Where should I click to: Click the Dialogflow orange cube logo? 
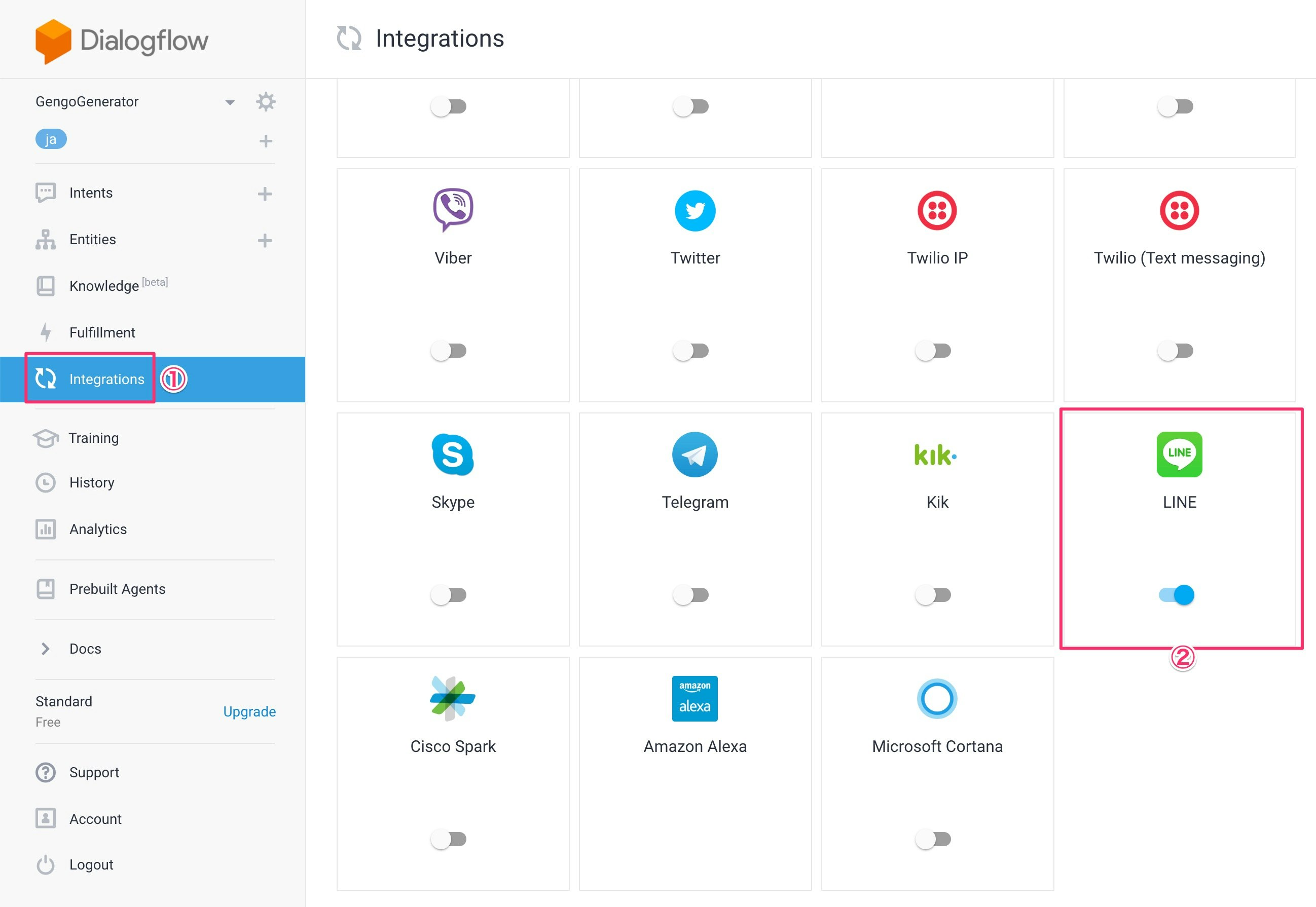pos(53,42)
